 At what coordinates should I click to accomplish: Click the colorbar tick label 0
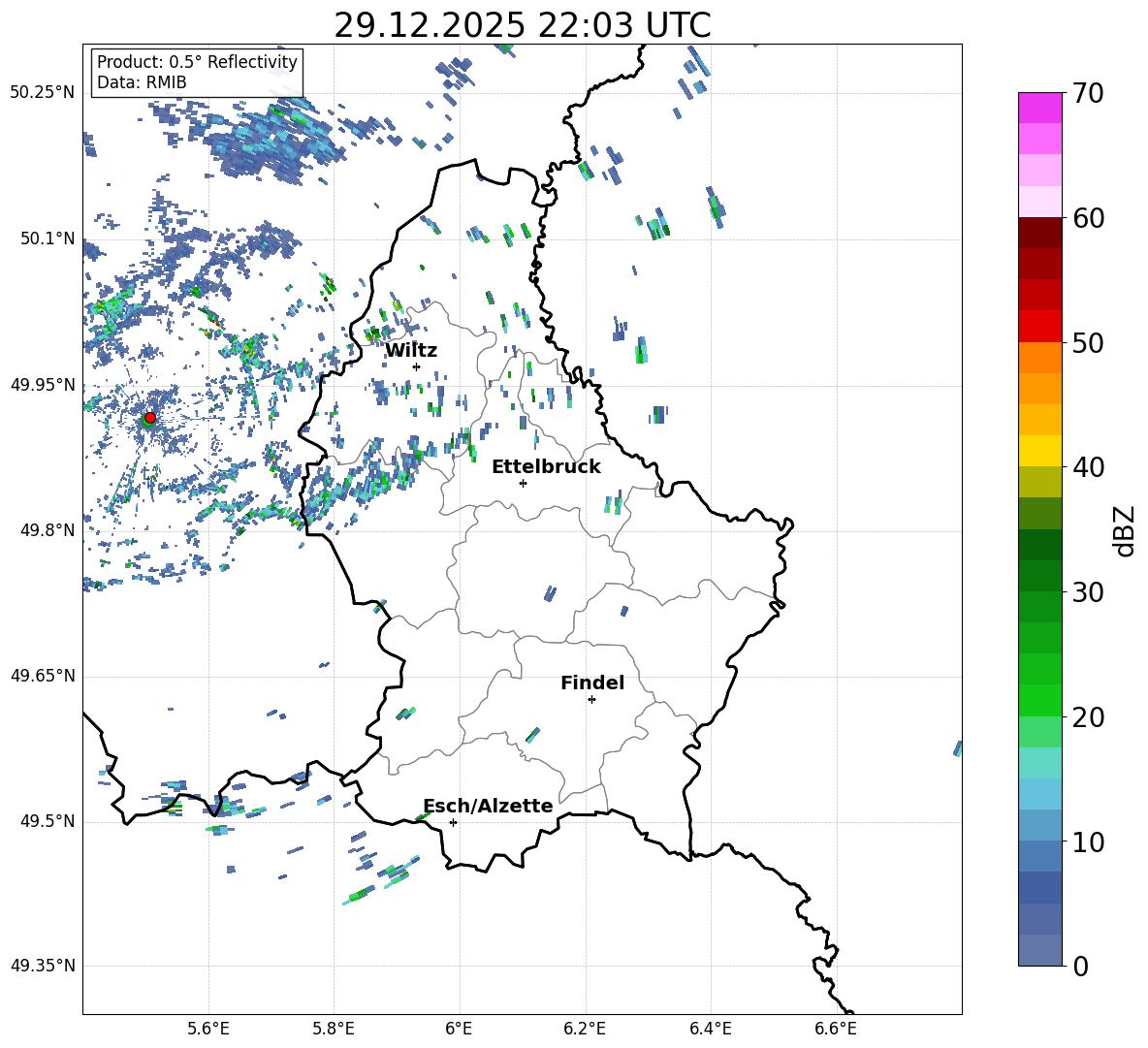click(1081, 967)
